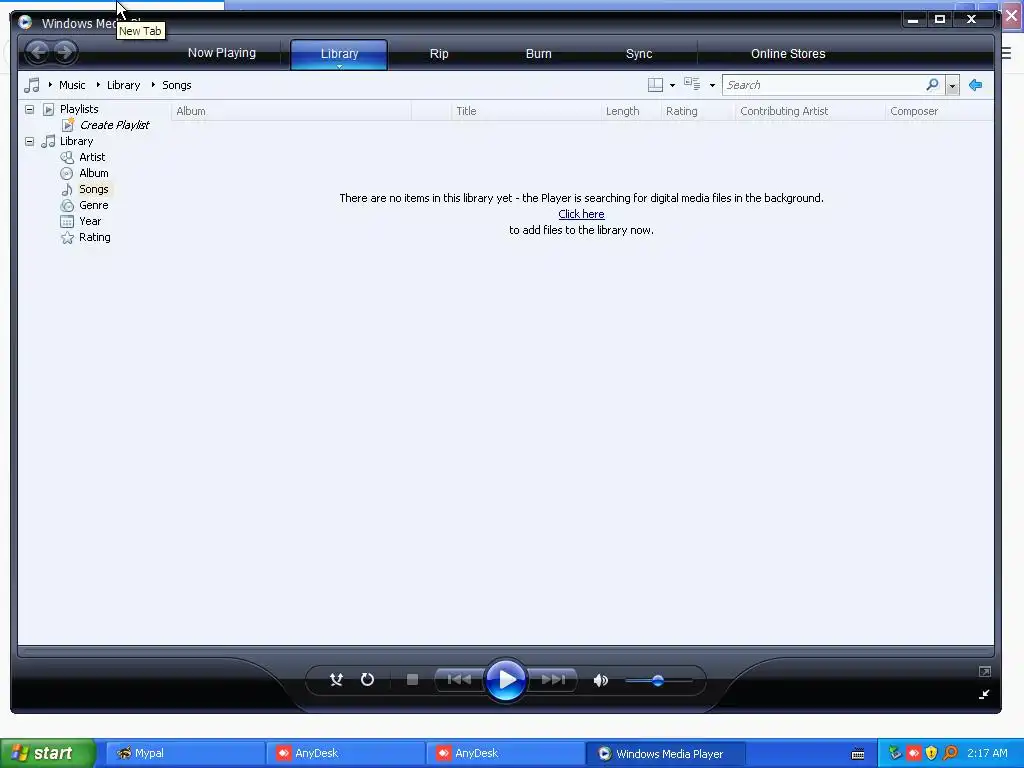This screenshot has height=768, width=1024.
Task: Click the music note category icon in breadcrumb
Action: click(31, 85)
